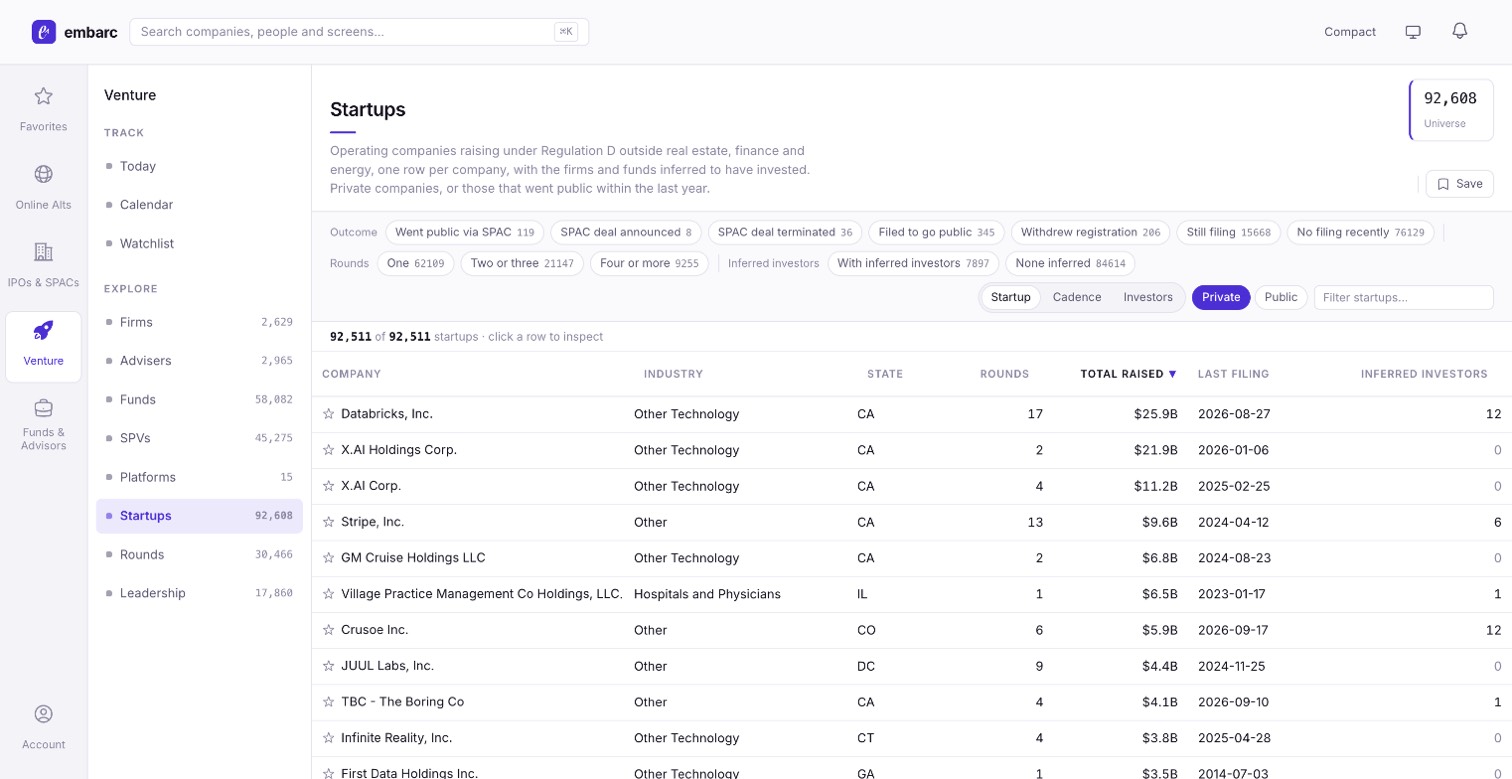Open Watchlist in the Track section

coord(199,243)
